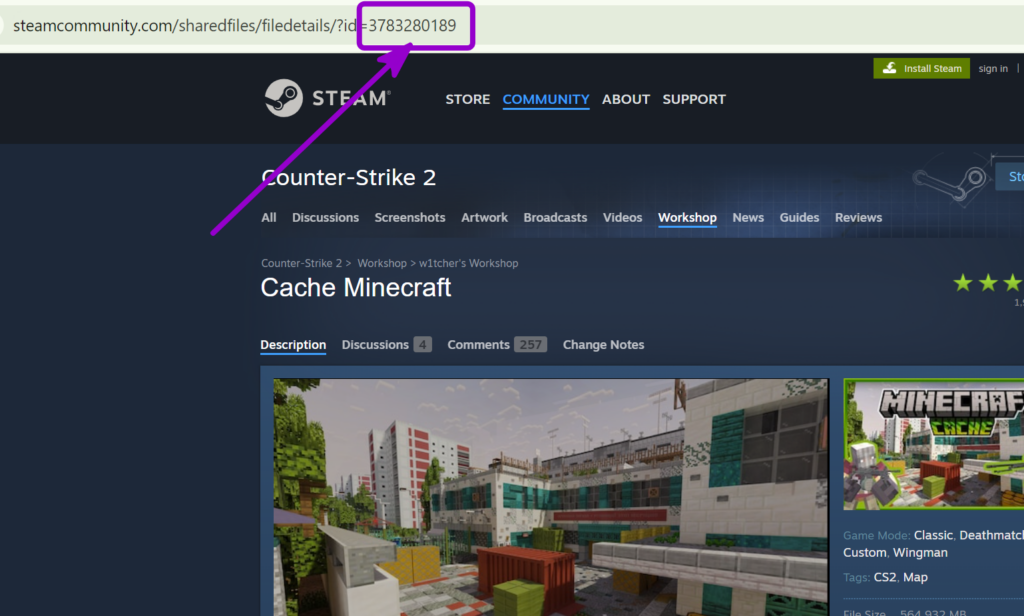Click the Steam logo icon
The width and height of the screenshot is (1024, 616).
pos(283,99)
